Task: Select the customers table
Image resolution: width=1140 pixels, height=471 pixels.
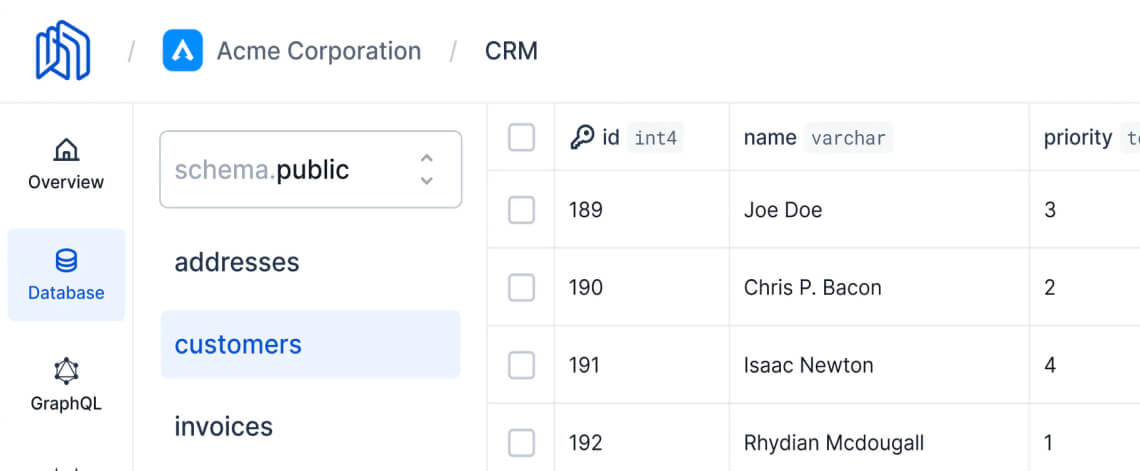Action: point(238,344)
